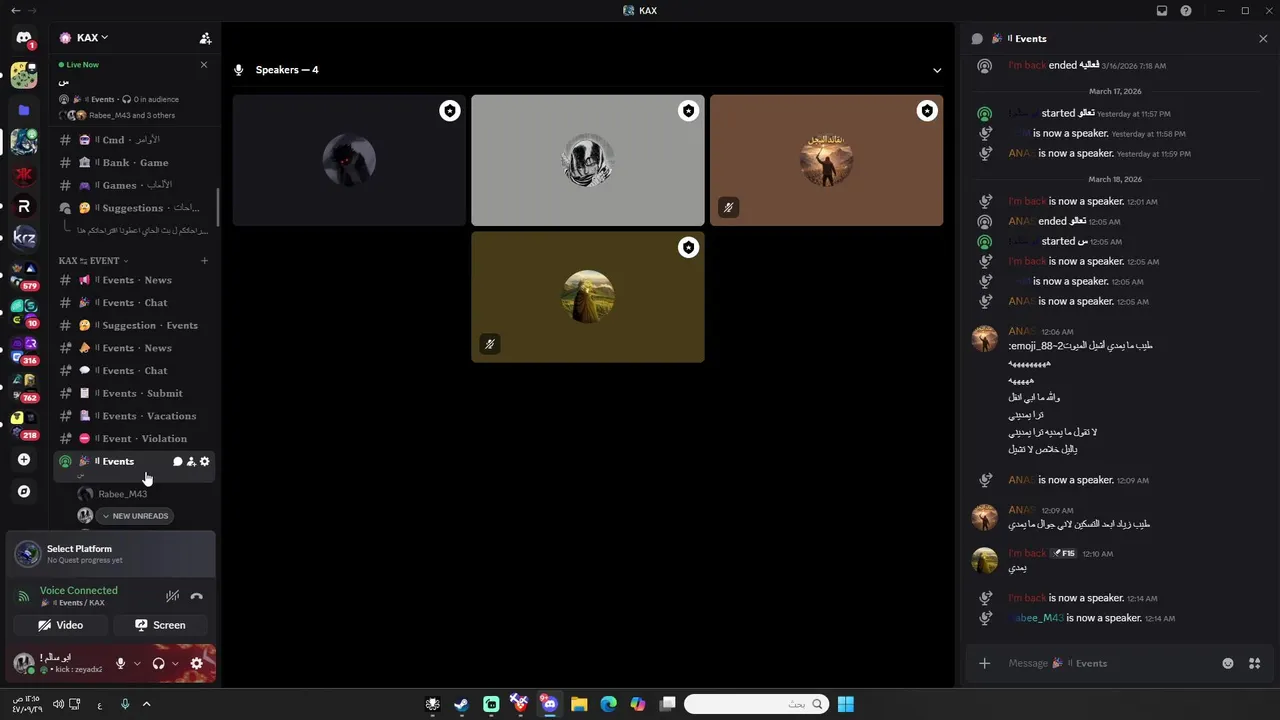Toggle microphone mute in user panel

[x=121, y=663]
